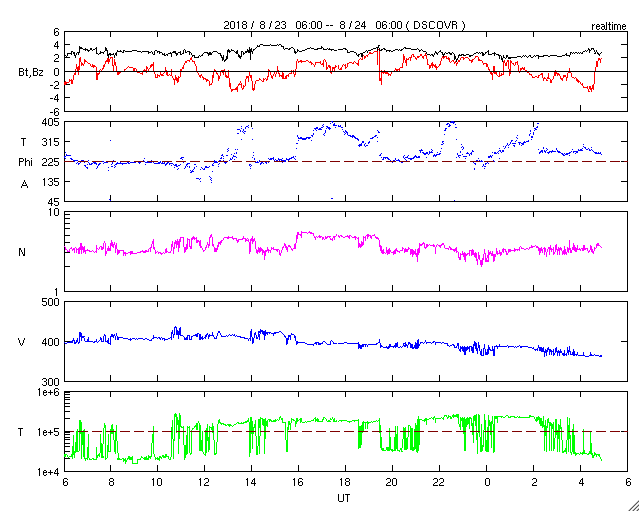This screenshot has width=640, height=512.
Task: Click the "0" tick on the Bt,Bz vertical axis
Action: point(57,71)
